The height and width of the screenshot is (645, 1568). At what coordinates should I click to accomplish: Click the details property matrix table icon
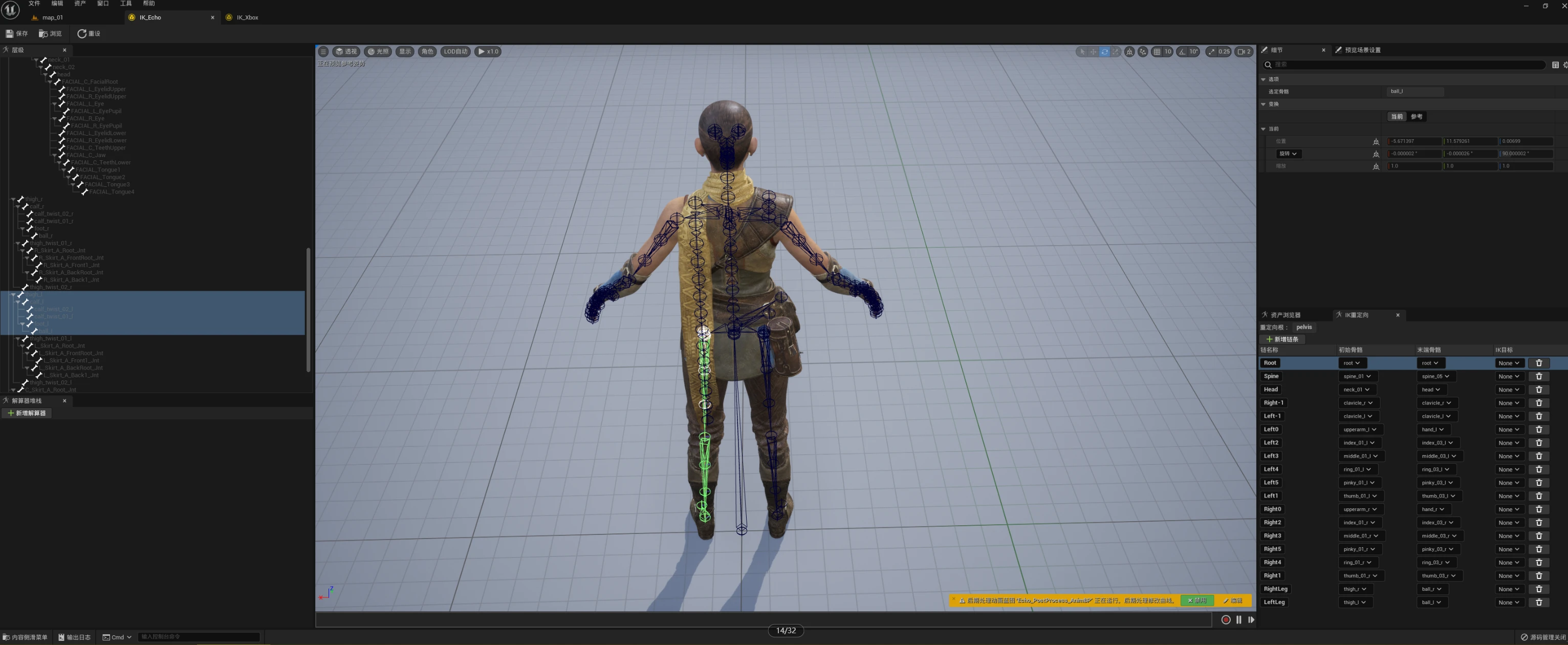[1555, 64]
